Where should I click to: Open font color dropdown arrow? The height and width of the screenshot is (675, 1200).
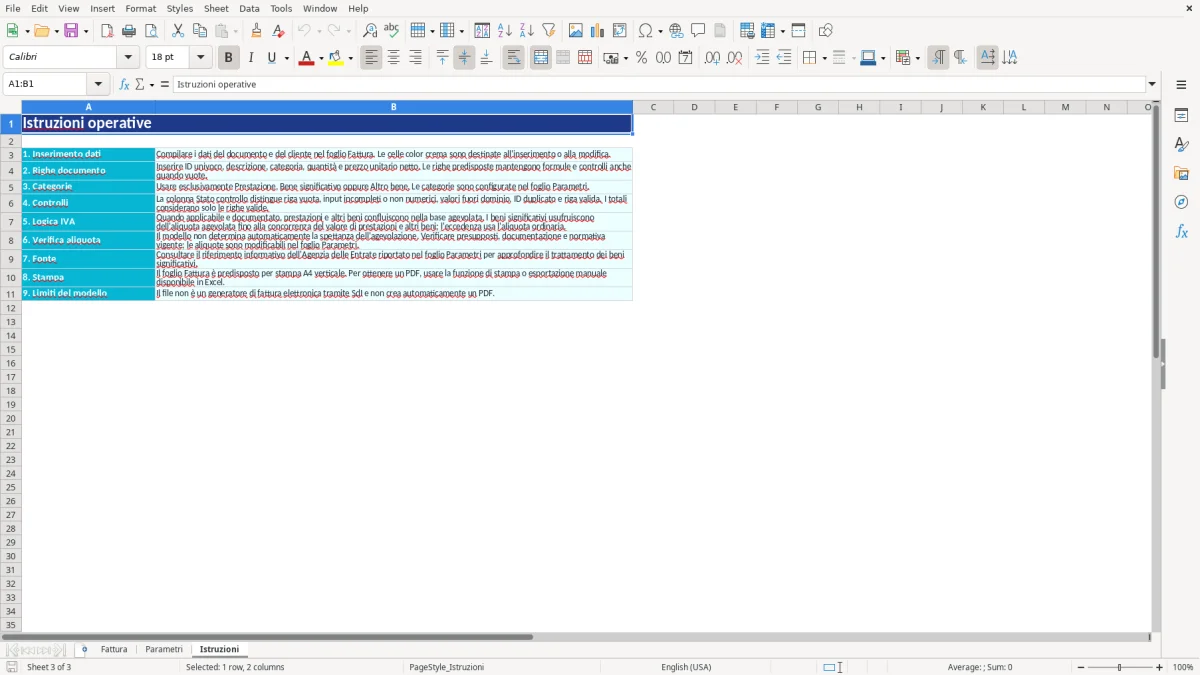[321, 58]
